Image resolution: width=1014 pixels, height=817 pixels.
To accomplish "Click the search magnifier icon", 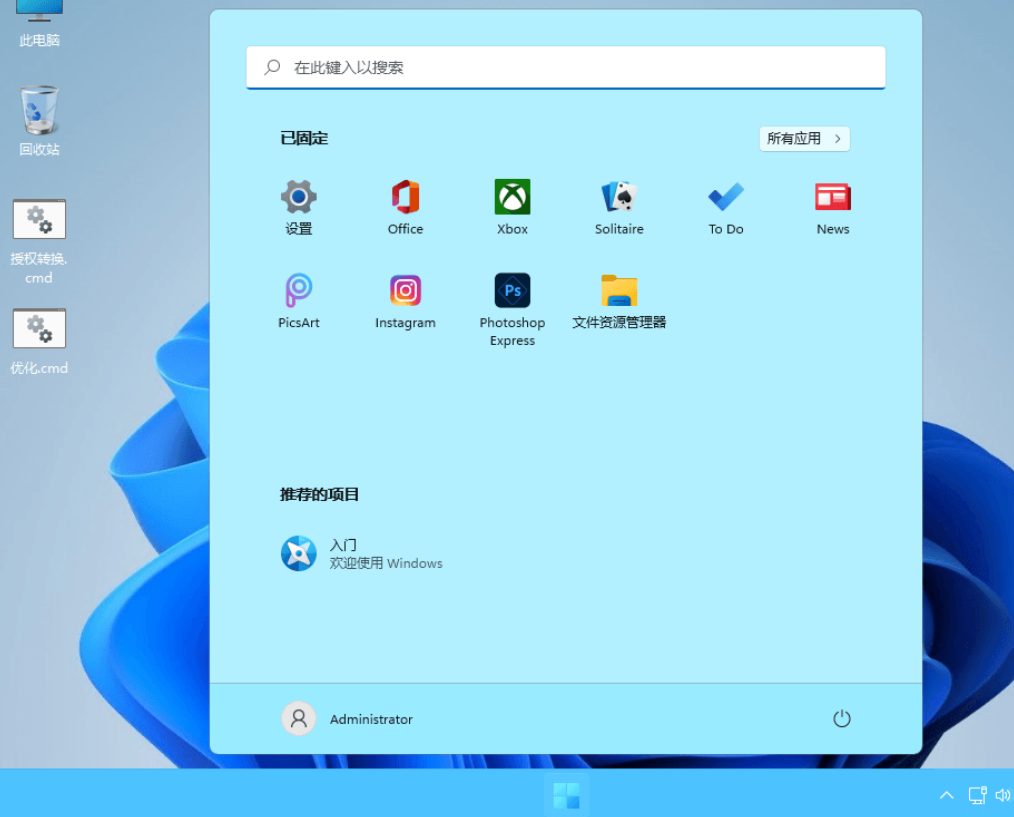I will [x=272, y=67].
